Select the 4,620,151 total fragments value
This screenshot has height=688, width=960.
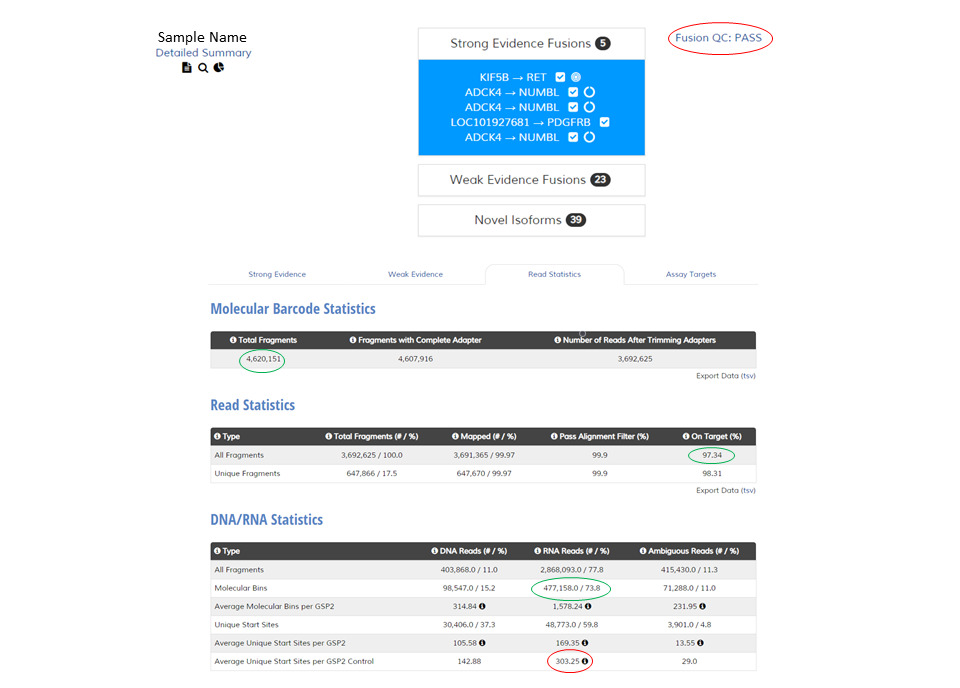(263, 359)
